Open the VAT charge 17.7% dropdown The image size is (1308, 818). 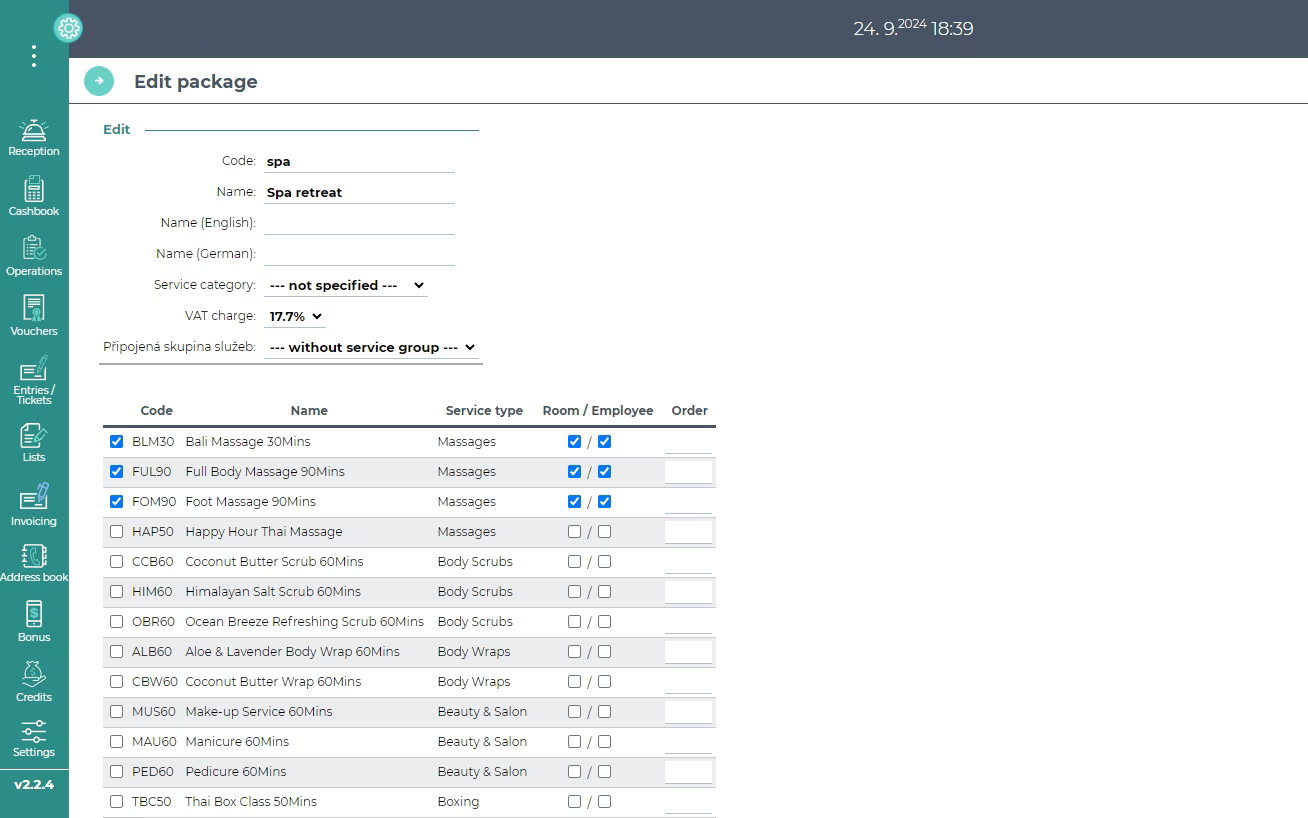(295, 316)
